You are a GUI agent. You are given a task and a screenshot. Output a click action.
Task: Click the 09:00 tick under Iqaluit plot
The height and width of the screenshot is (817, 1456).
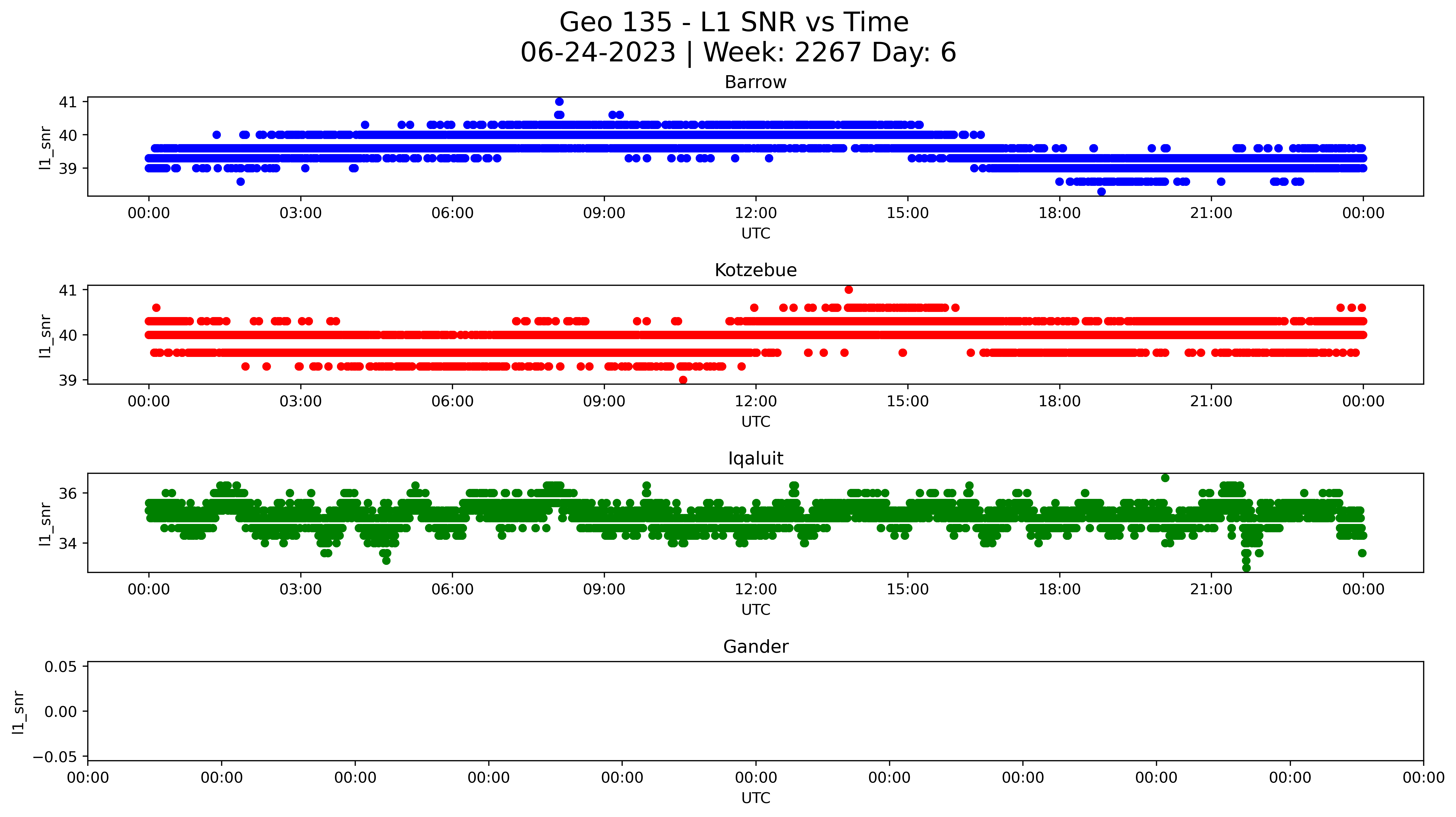coord(604,590)
